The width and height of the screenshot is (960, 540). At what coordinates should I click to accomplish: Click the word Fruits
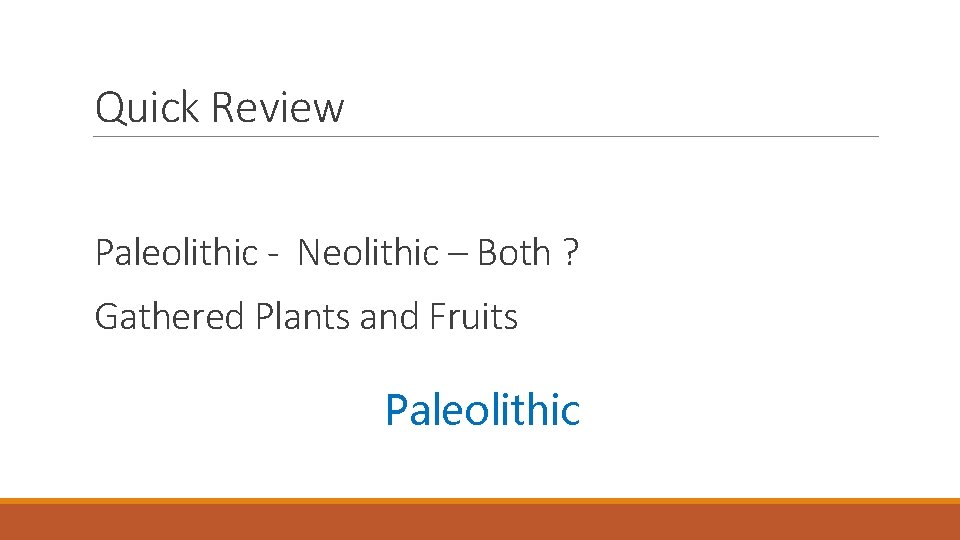pos(473,317)
